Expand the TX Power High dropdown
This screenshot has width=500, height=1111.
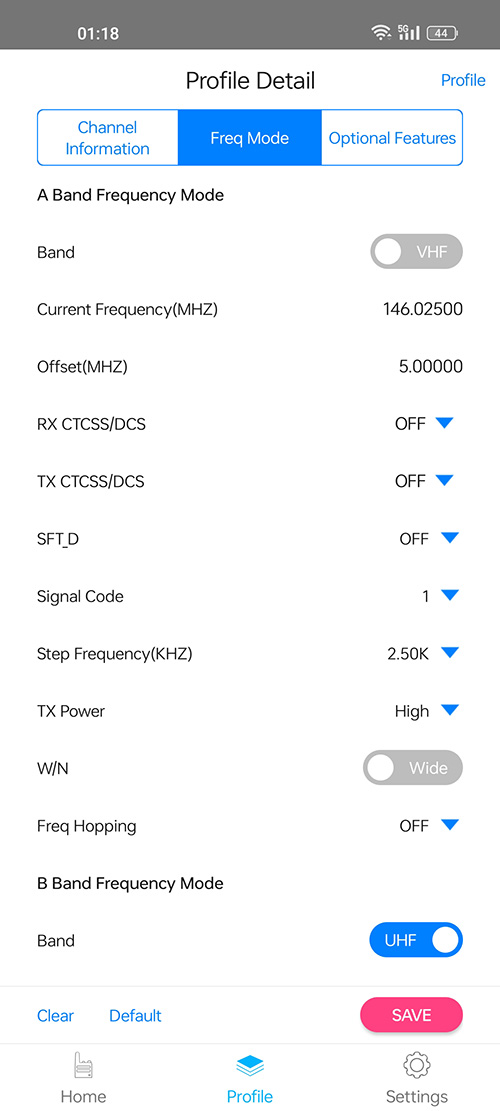point(450,711)
